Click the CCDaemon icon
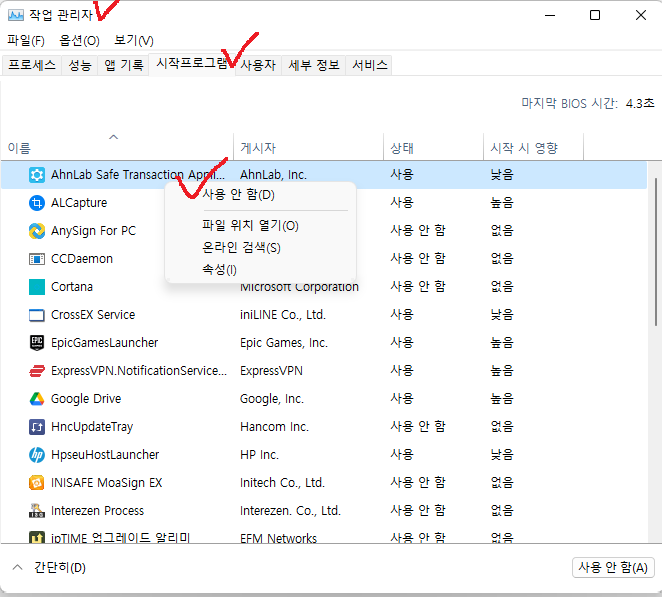662x597 pixels. tap(37, 259)
